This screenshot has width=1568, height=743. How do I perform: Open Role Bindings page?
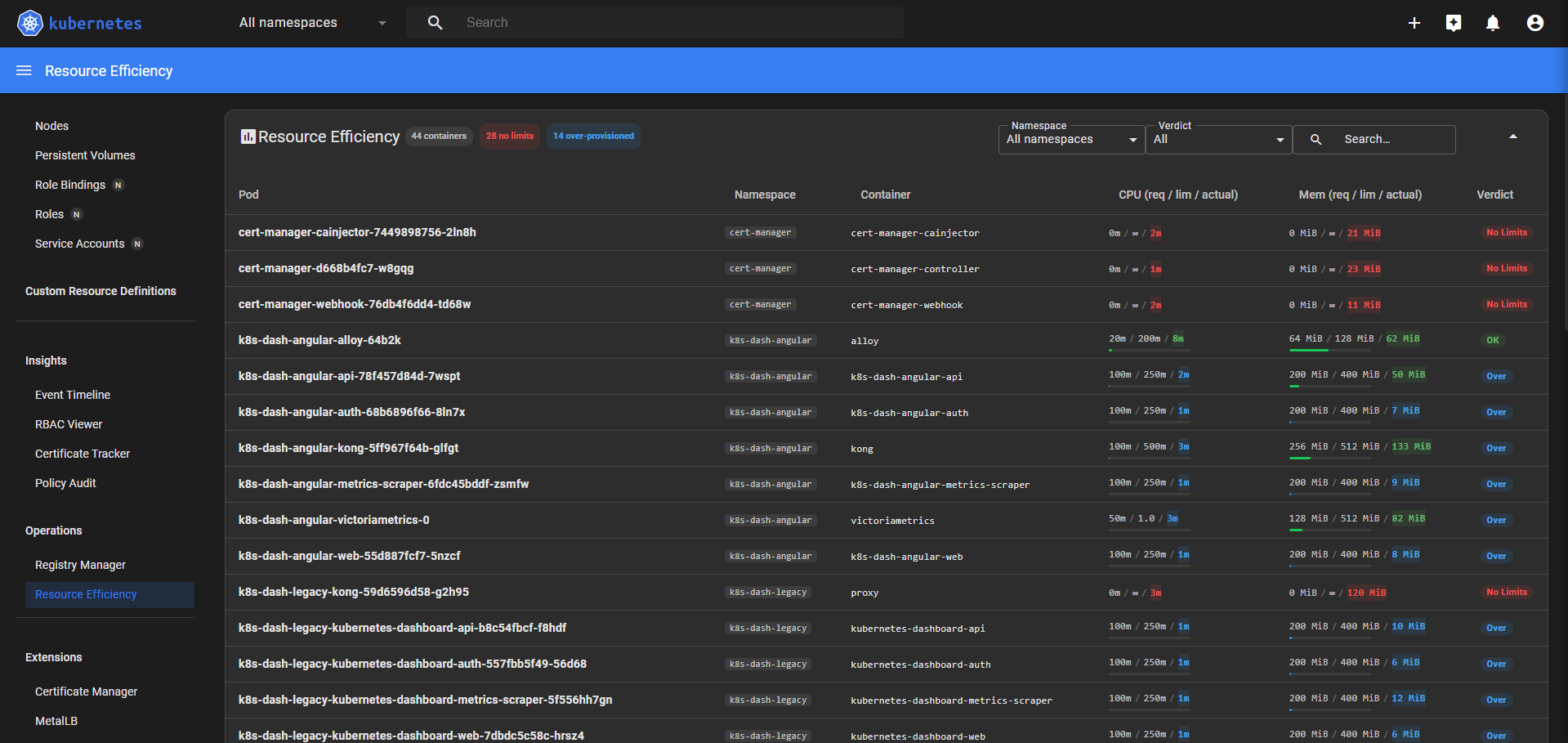coord(70,185)
